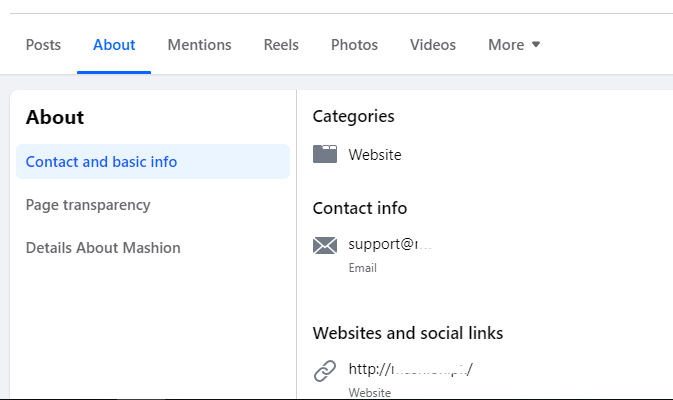Open the Videos tab
The width and height of the screenshot is (673, 400).
(433, 45)
